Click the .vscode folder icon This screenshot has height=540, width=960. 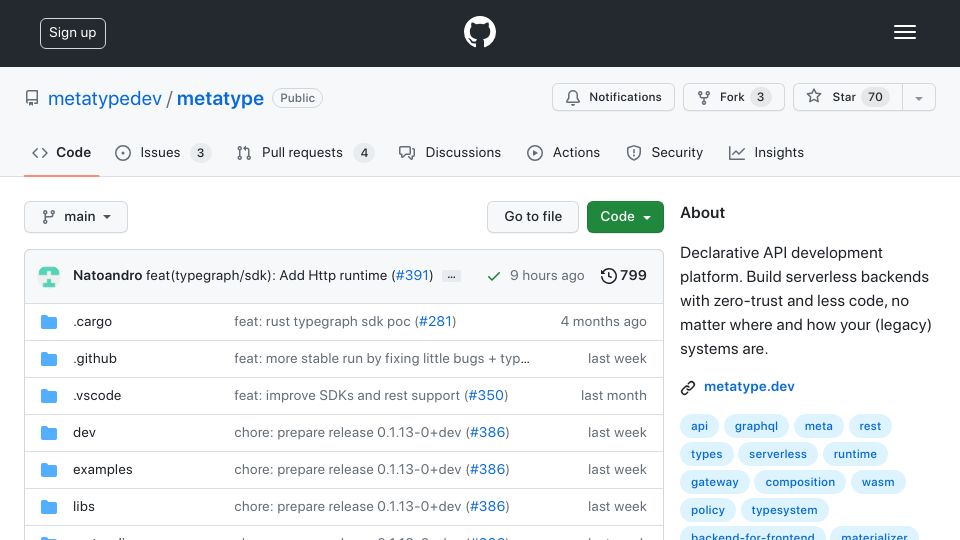(49, 396)
